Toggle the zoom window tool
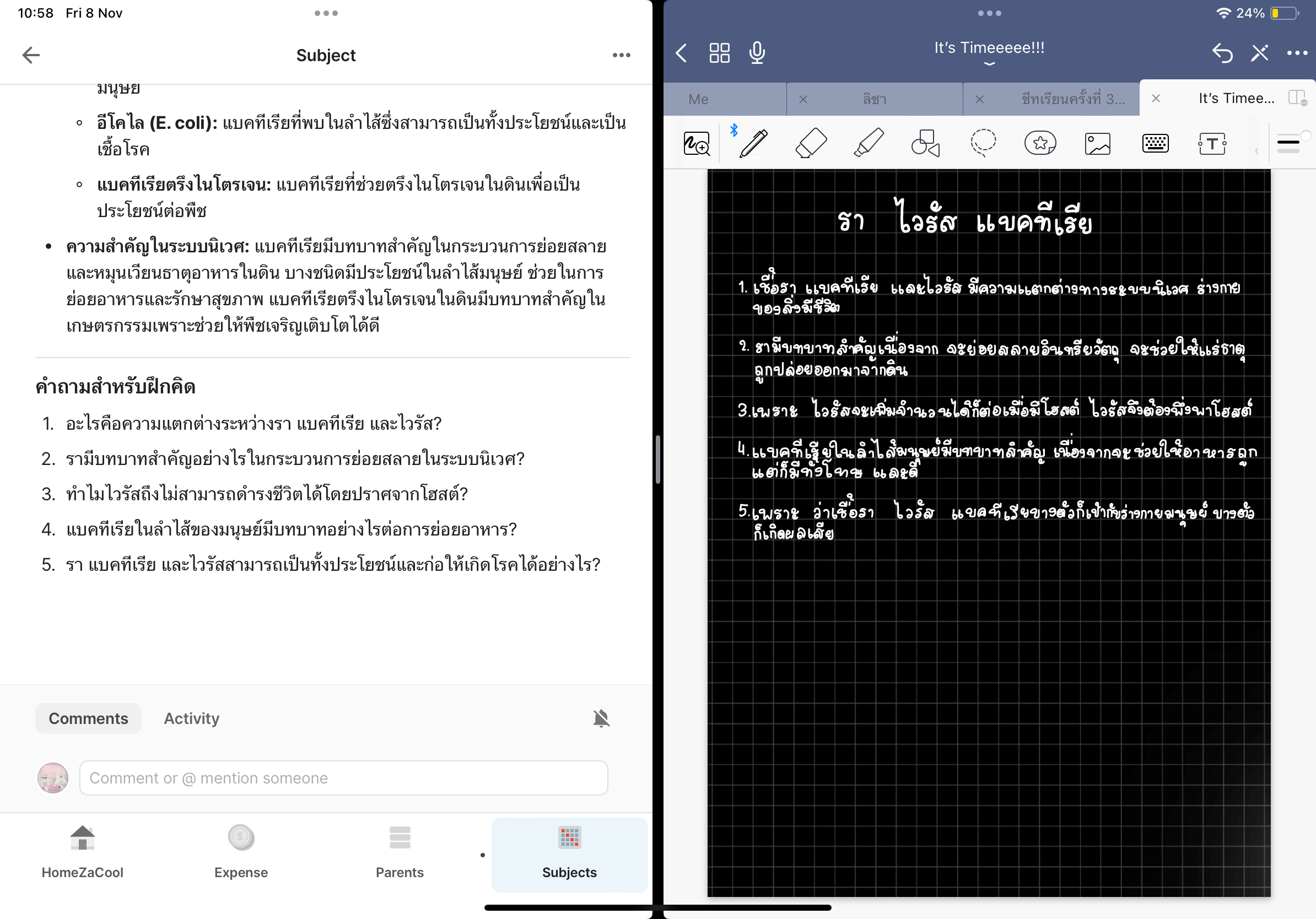 697,143
